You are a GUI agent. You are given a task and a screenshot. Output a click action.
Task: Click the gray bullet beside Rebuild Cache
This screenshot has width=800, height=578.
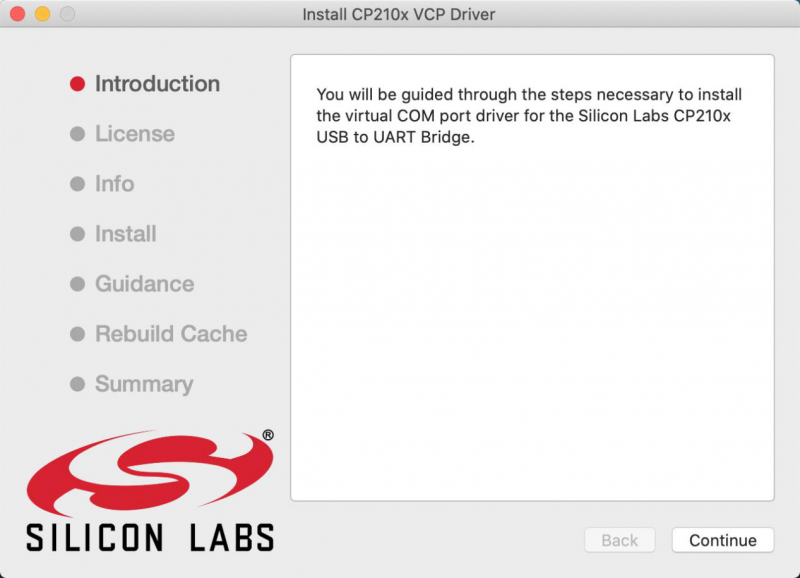point(78,334)
